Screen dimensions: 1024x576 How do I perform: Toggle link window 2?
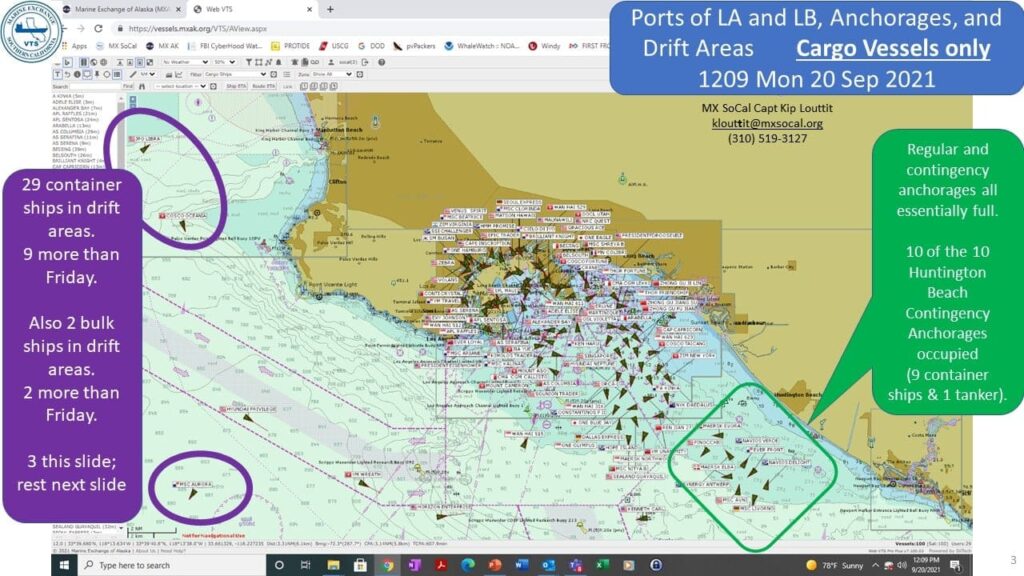click(x=313, y=86)
